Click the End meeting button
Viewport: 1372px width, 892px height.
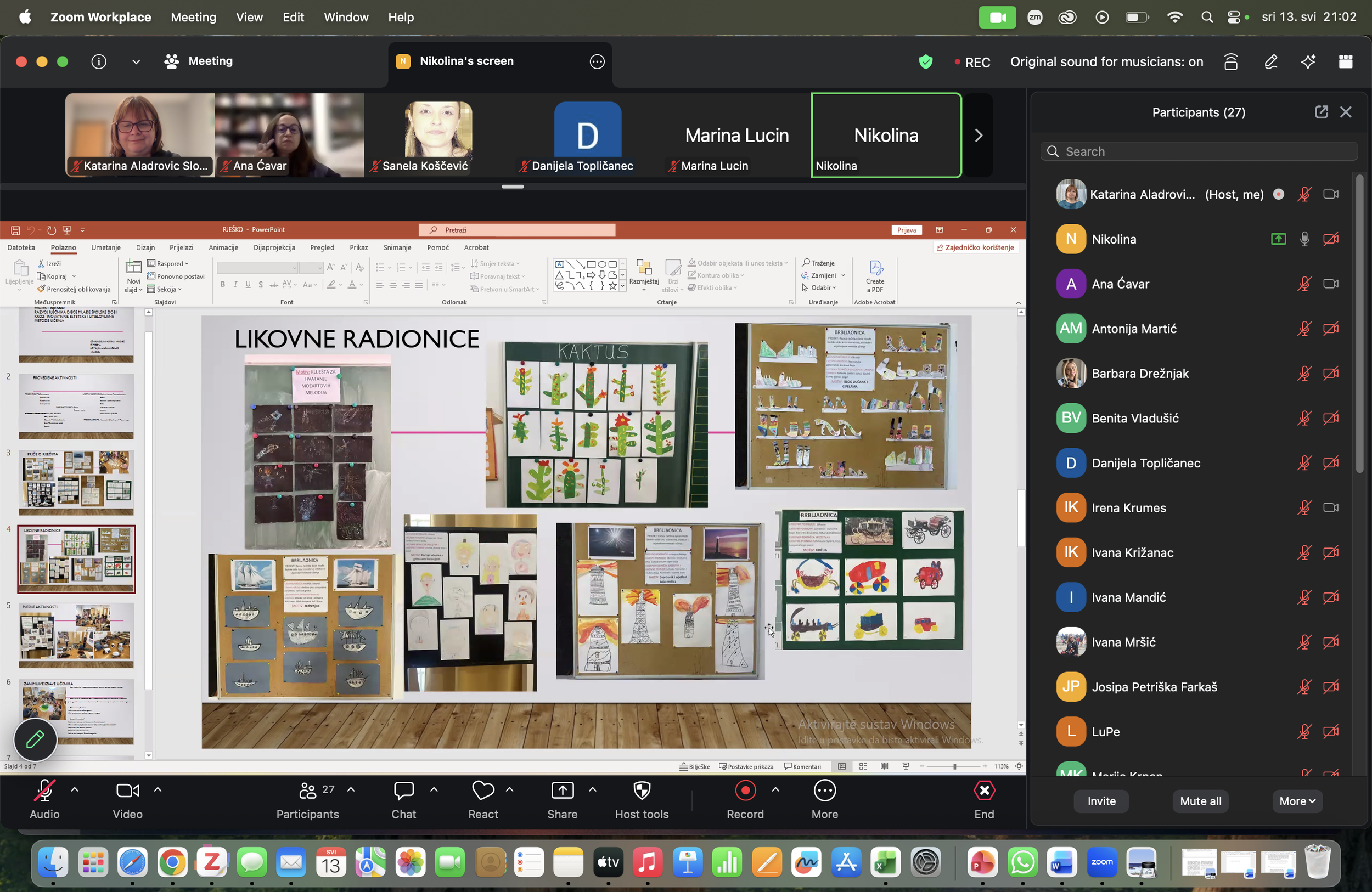click(984, 800)
